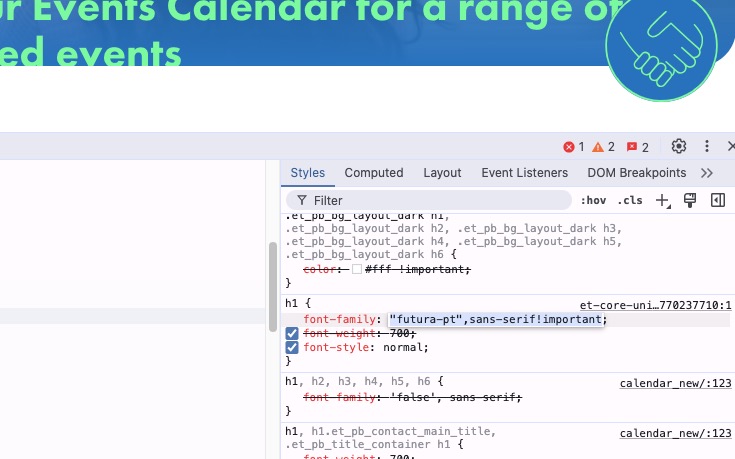Viewport: 735px width, 459px height.
Task: Open the Event Listeners tab
Action: 524,173
